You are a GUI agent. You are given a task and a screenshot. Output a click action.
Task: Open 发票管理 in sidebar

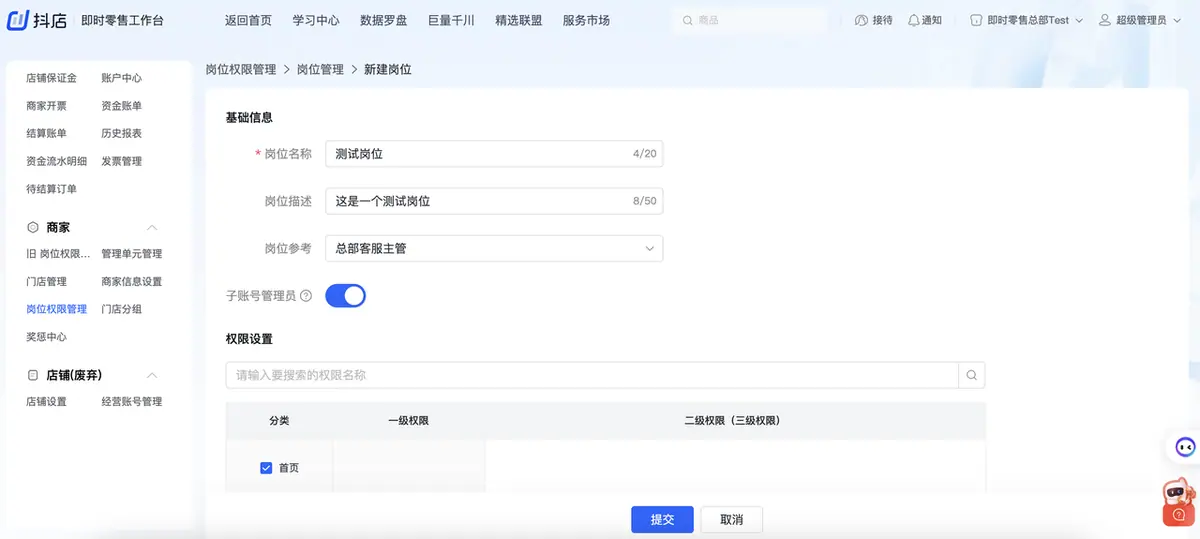[121, 161]
